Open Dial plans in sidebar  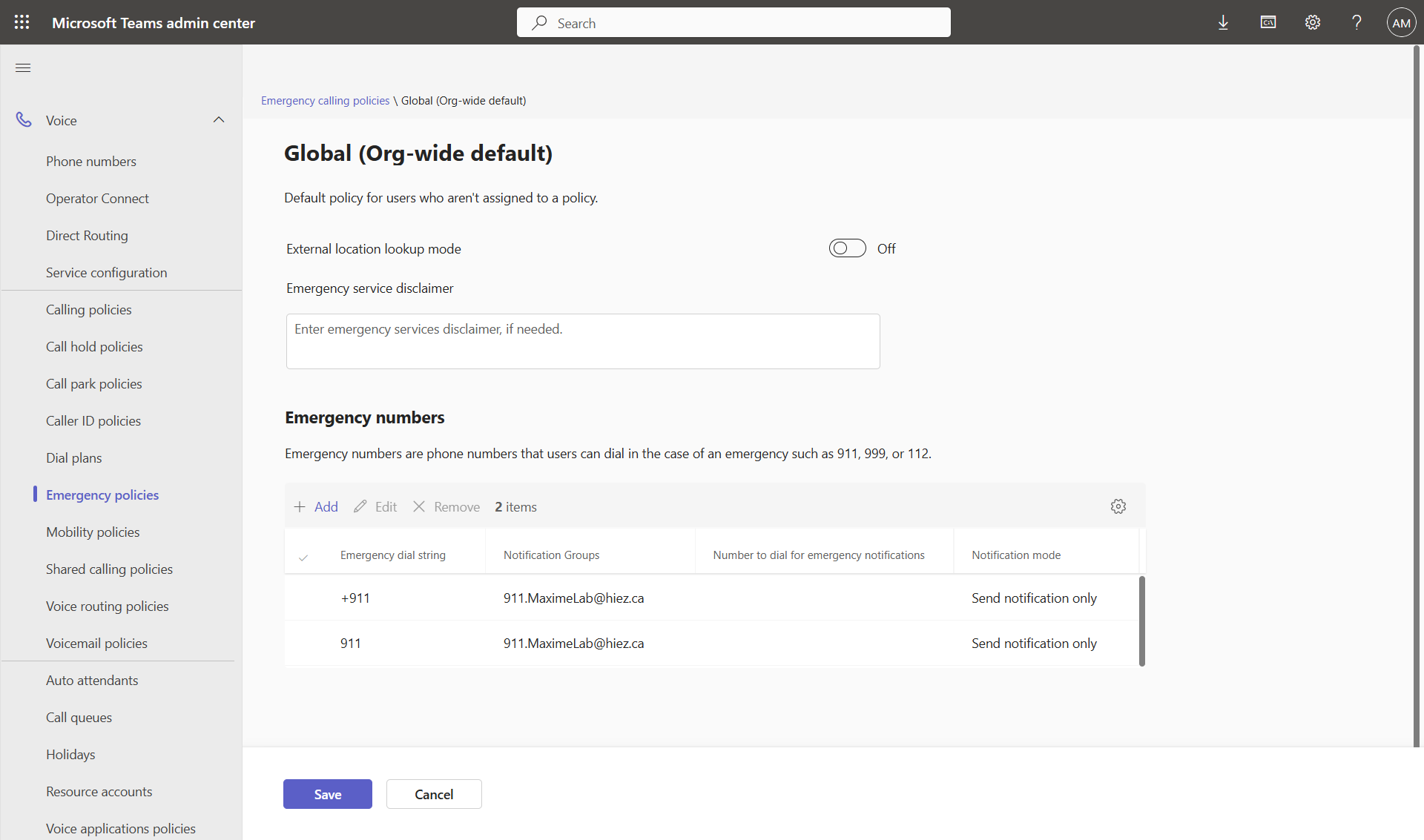73,457
